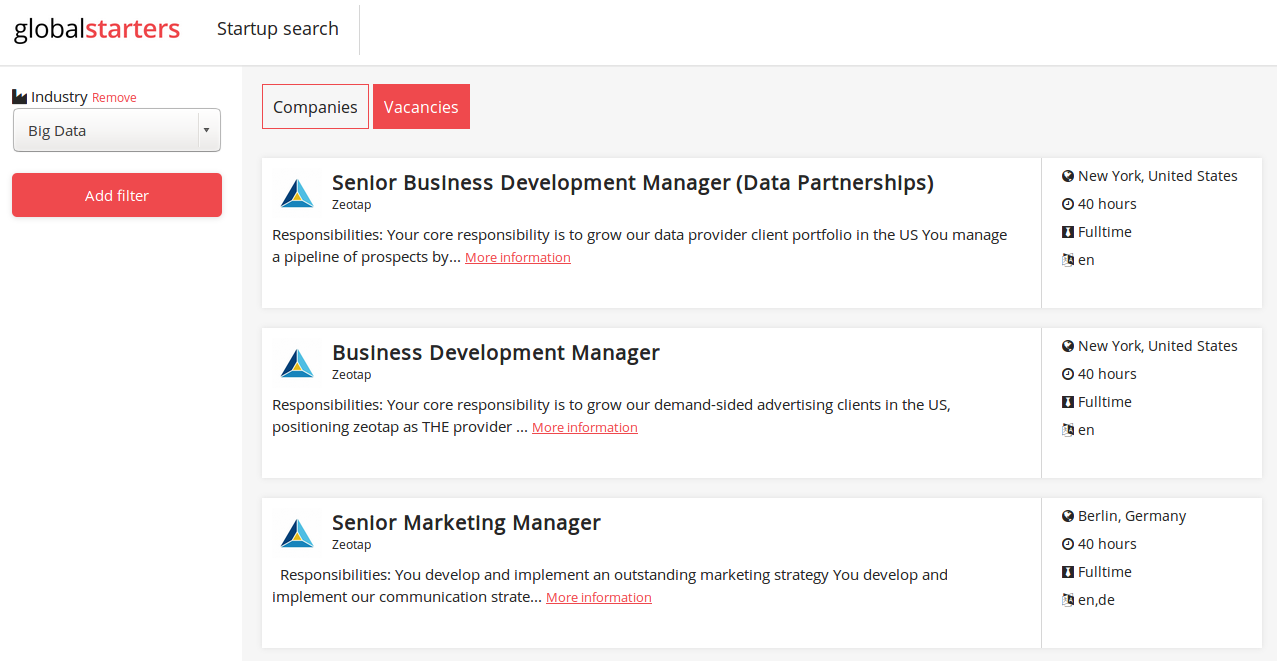Click globe icon beside Berlin, Germany
The image size is (1277, 661).
pyautogui.click(x=1068, y=516)
